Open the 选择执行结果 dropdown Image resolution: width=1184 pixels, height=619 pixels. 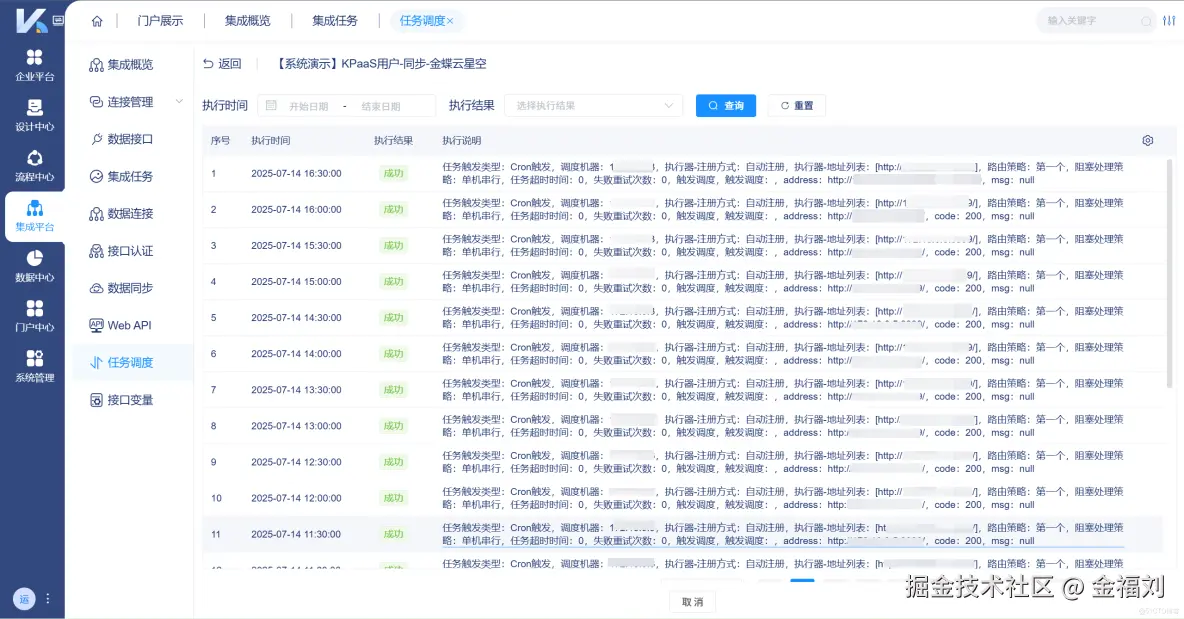coord(594,106)
